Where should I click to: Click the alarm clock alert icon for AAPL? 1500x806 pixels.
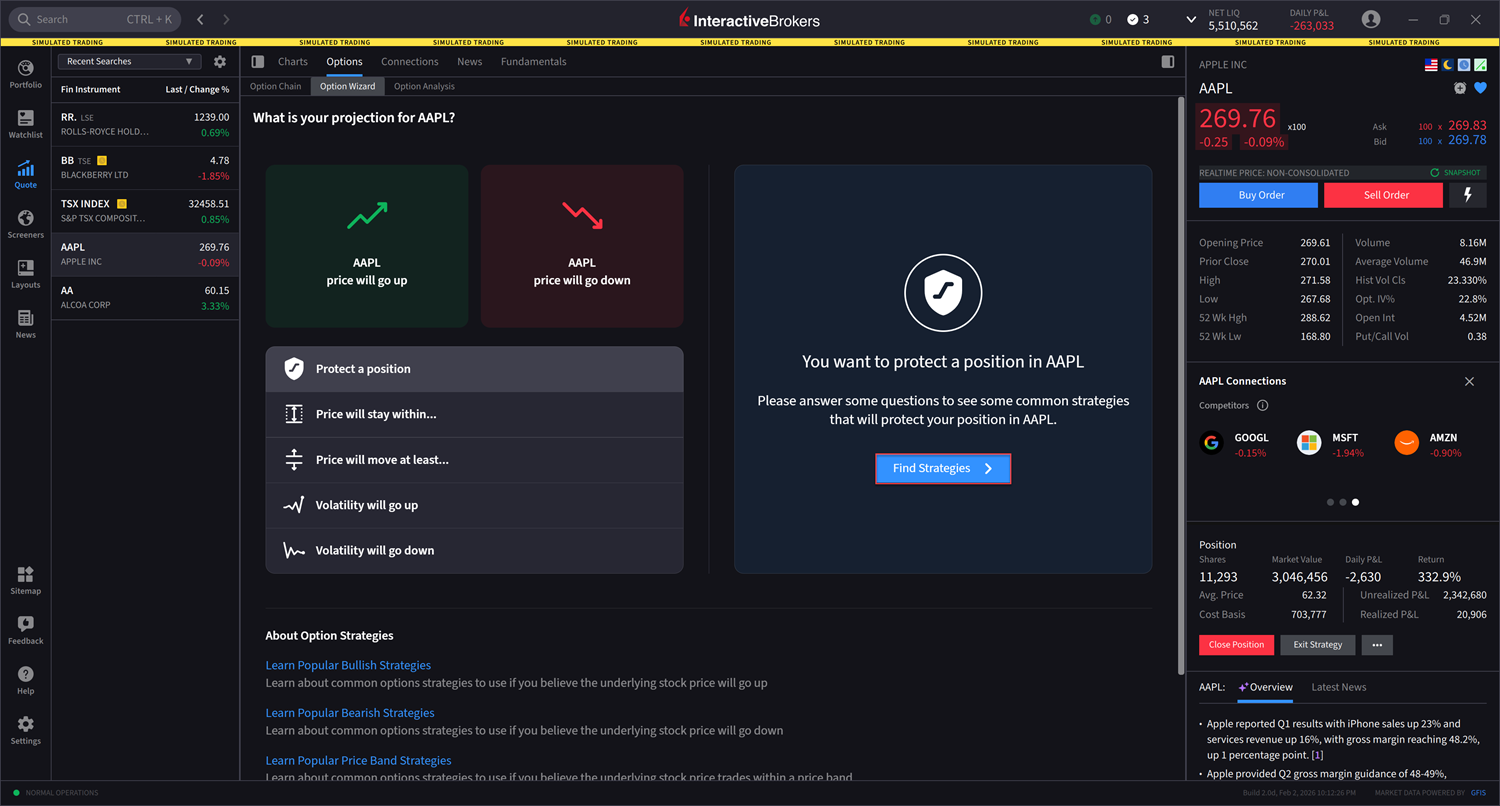tap(1460, 88)
